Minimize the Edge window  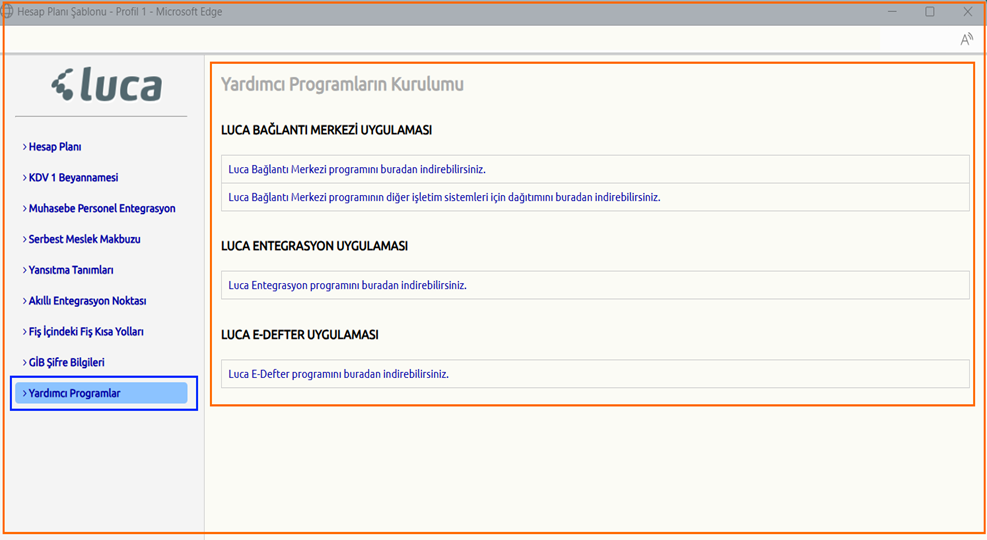(x=892, y=11)
